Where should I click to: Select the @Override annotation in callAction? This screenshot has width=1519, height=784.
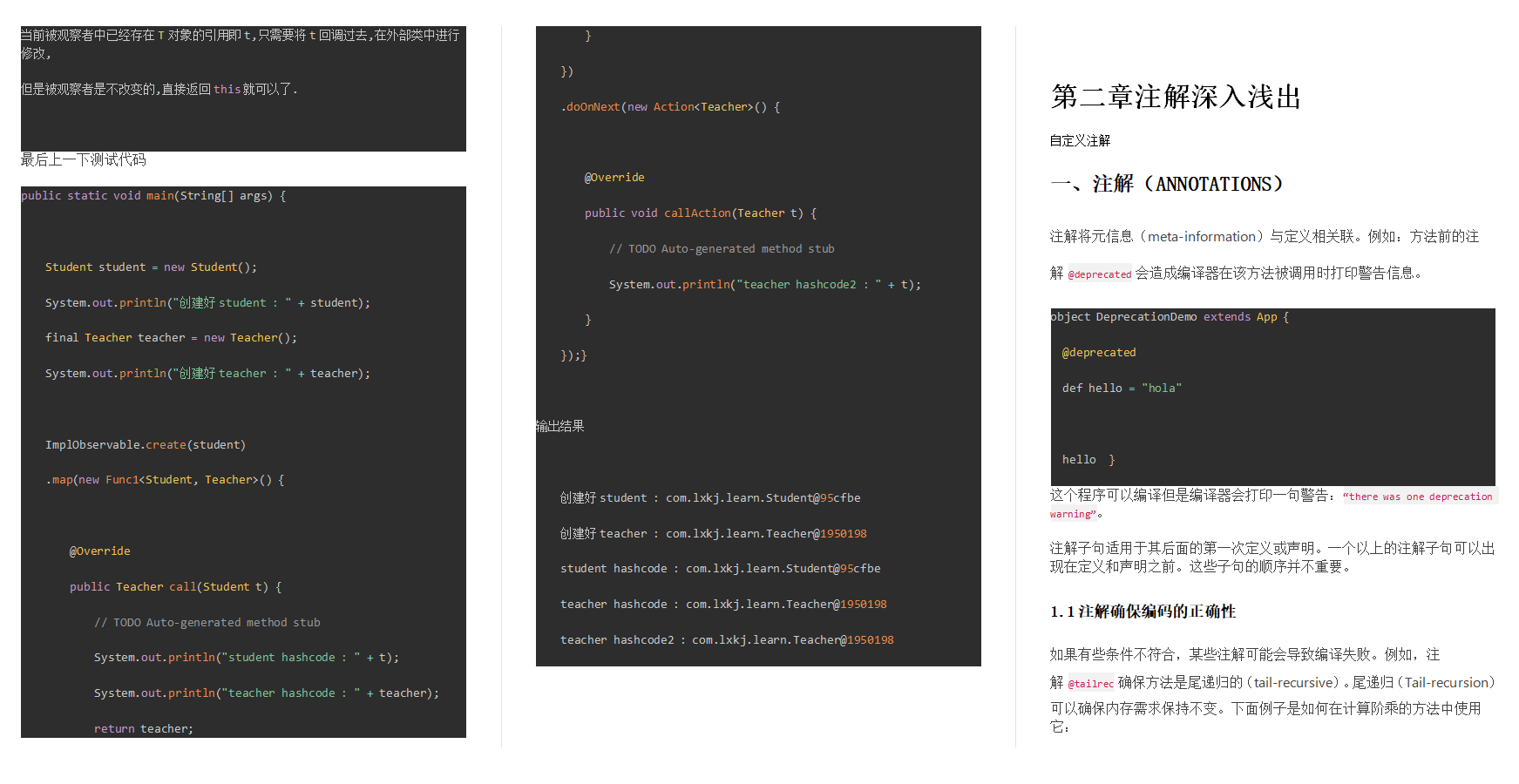614,177
